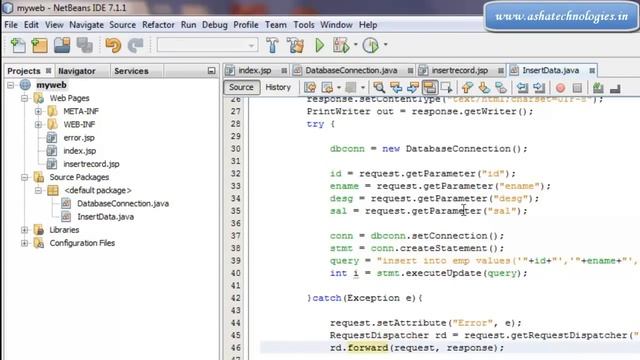Click Find Next Occurrence icon
The width and height of the screenshot is (640, 360).
tap(413, 87)
